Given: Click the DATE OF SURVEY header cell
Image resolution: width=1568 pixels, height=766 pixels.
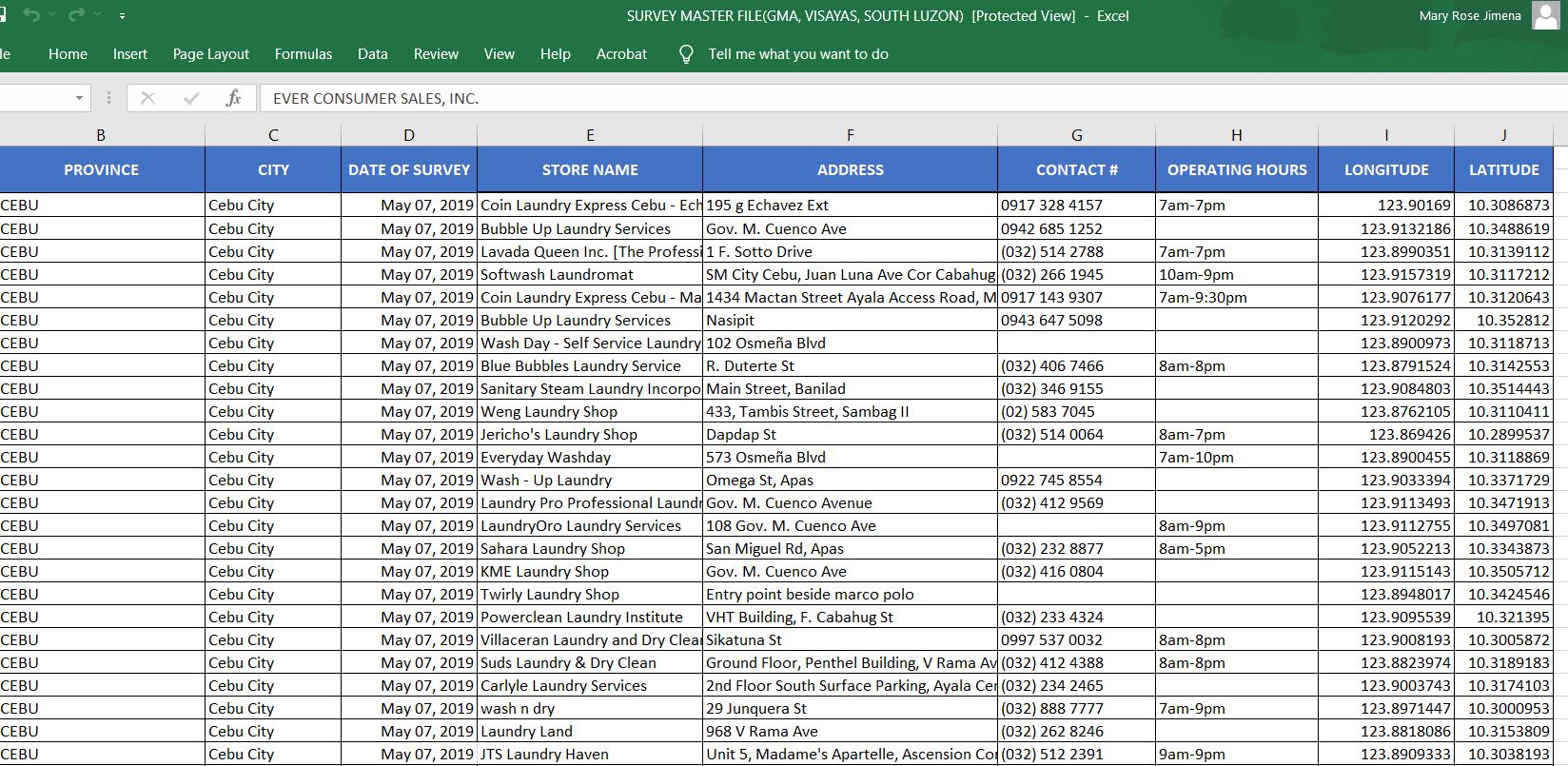Looking at the screenshot, I should [409, 169].
